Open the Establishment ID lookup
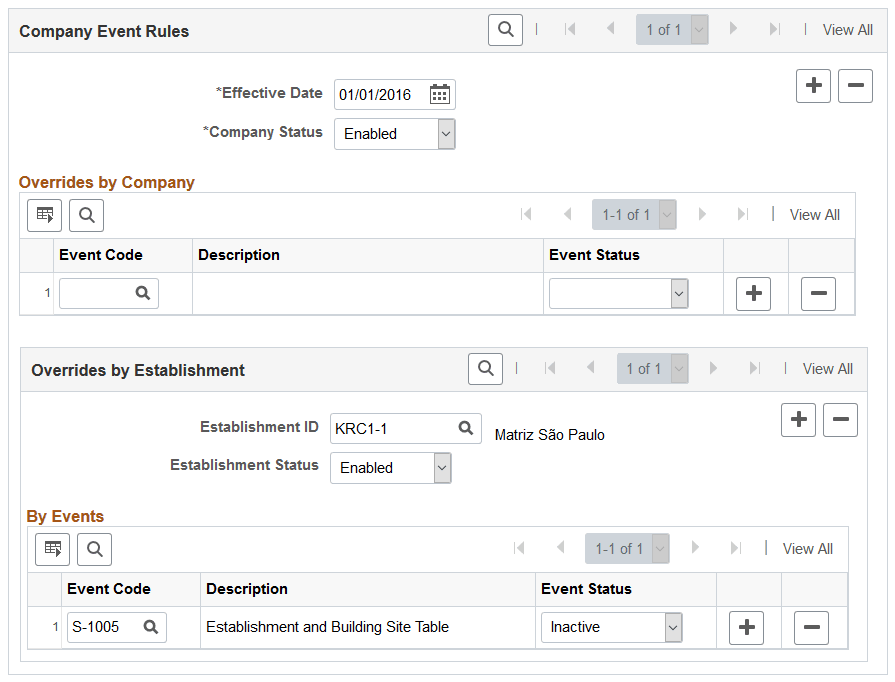Viewport: 895px width, 682px height. pos(464,427)
